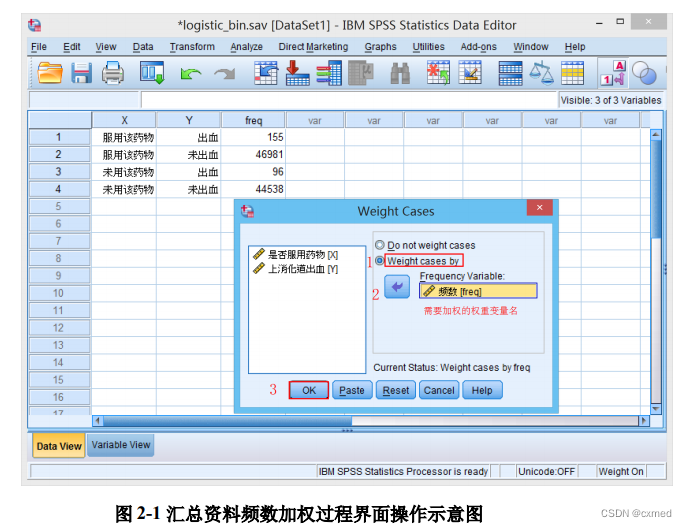Open the Graphs menu
This screenshot has height=527, width=687.
click(x=380, y=47)
